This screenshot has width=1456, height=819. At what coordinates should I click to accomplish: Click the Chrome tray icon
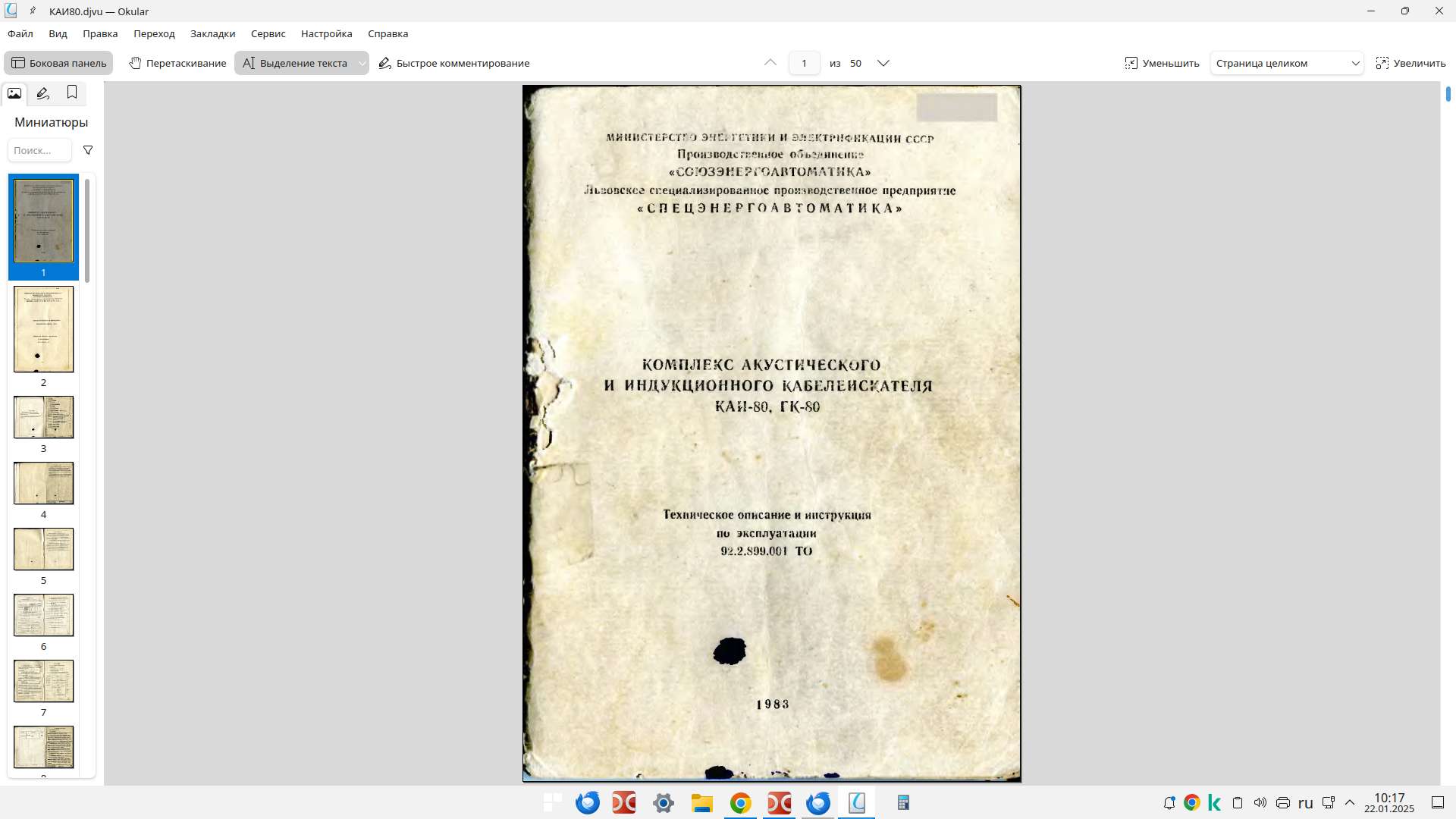coord(1192,802)
